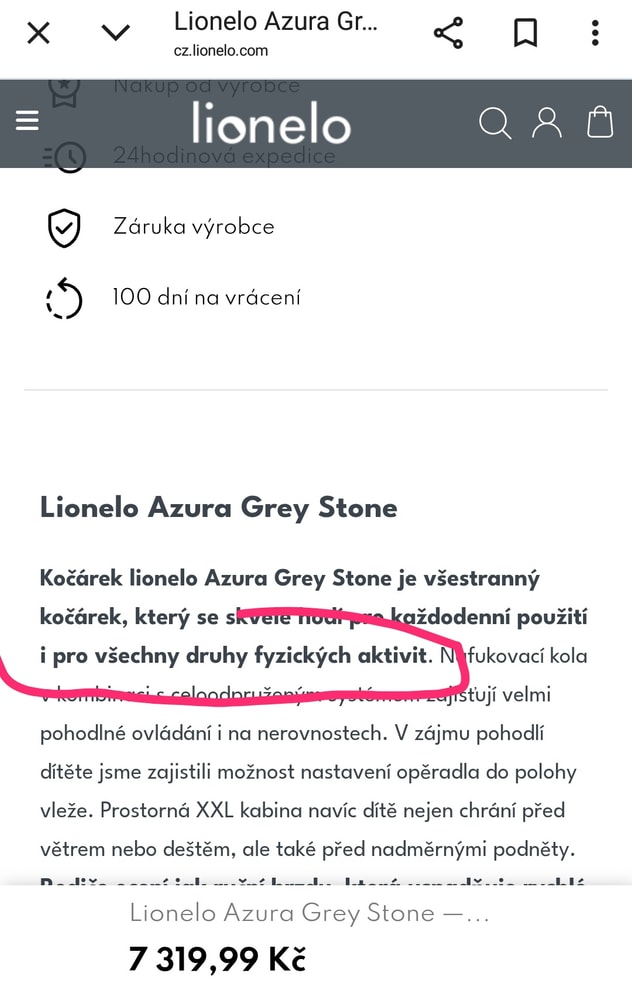Open the hamburger menu on the lionelo page
Screen dimensions: 632x1000
pos(27,121)
